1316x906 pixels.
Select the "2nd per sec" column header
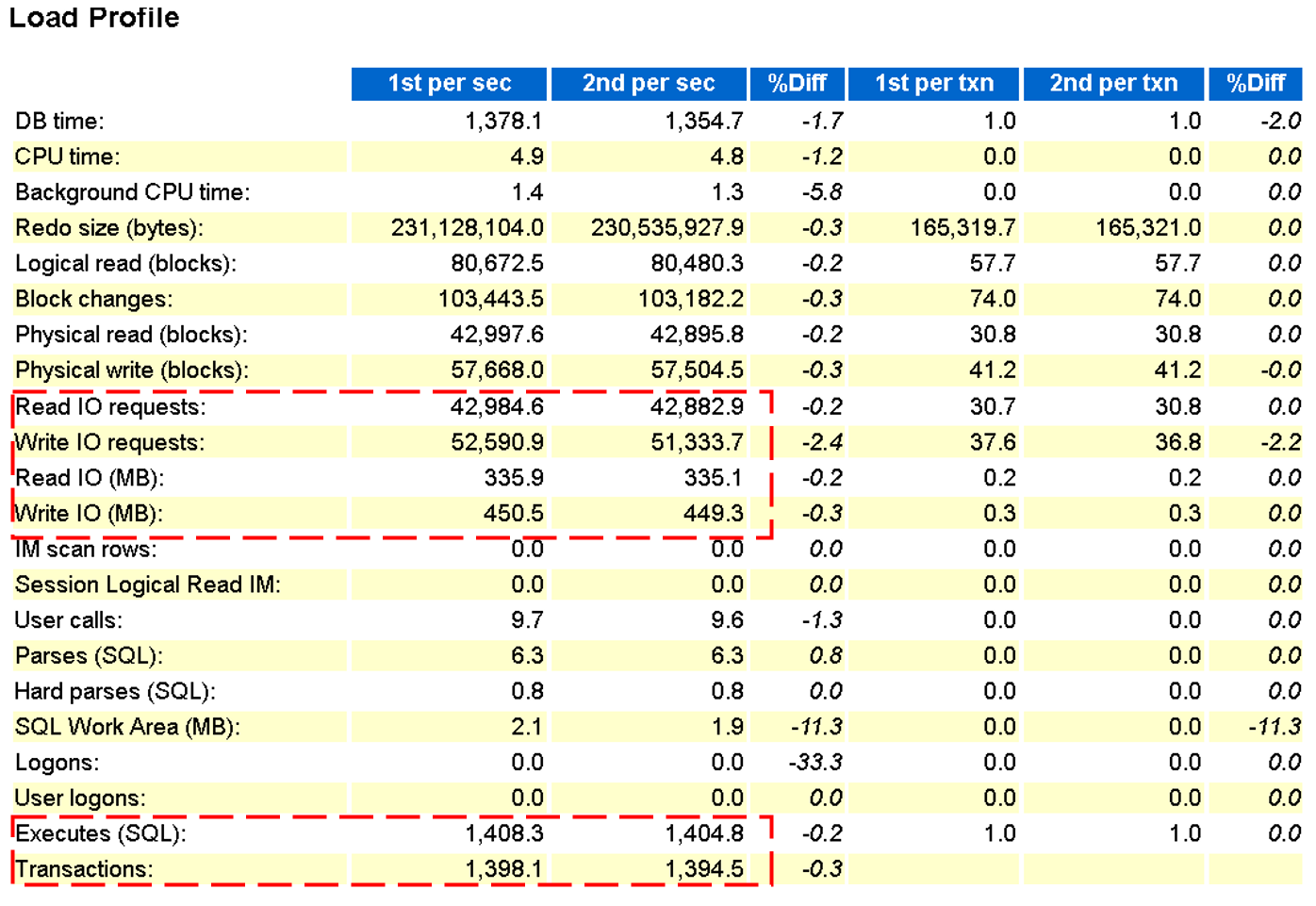click(649, 83)
